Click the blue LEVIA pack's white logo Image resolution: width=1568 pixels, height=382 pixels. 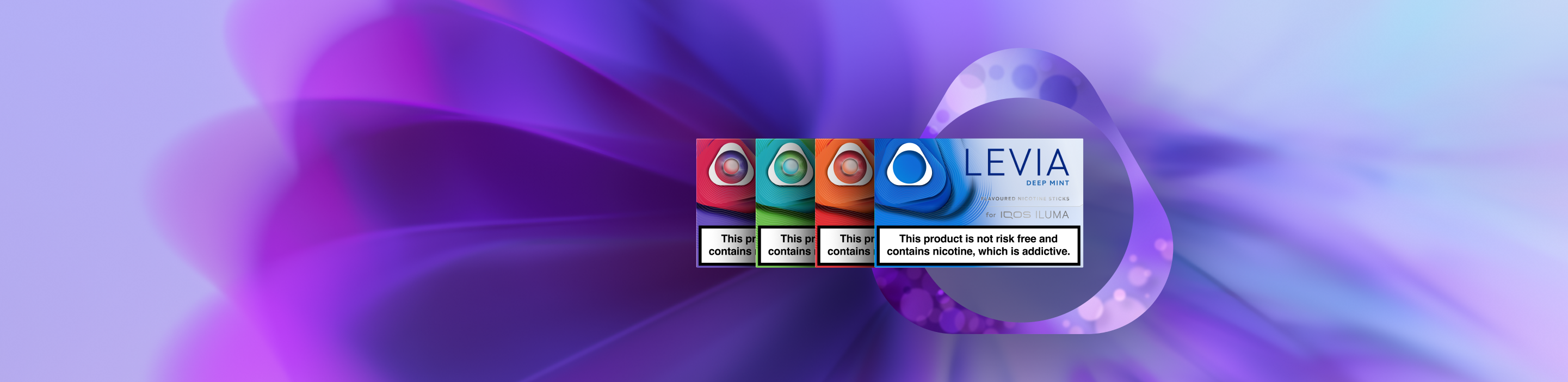click(x=909, y=165)
